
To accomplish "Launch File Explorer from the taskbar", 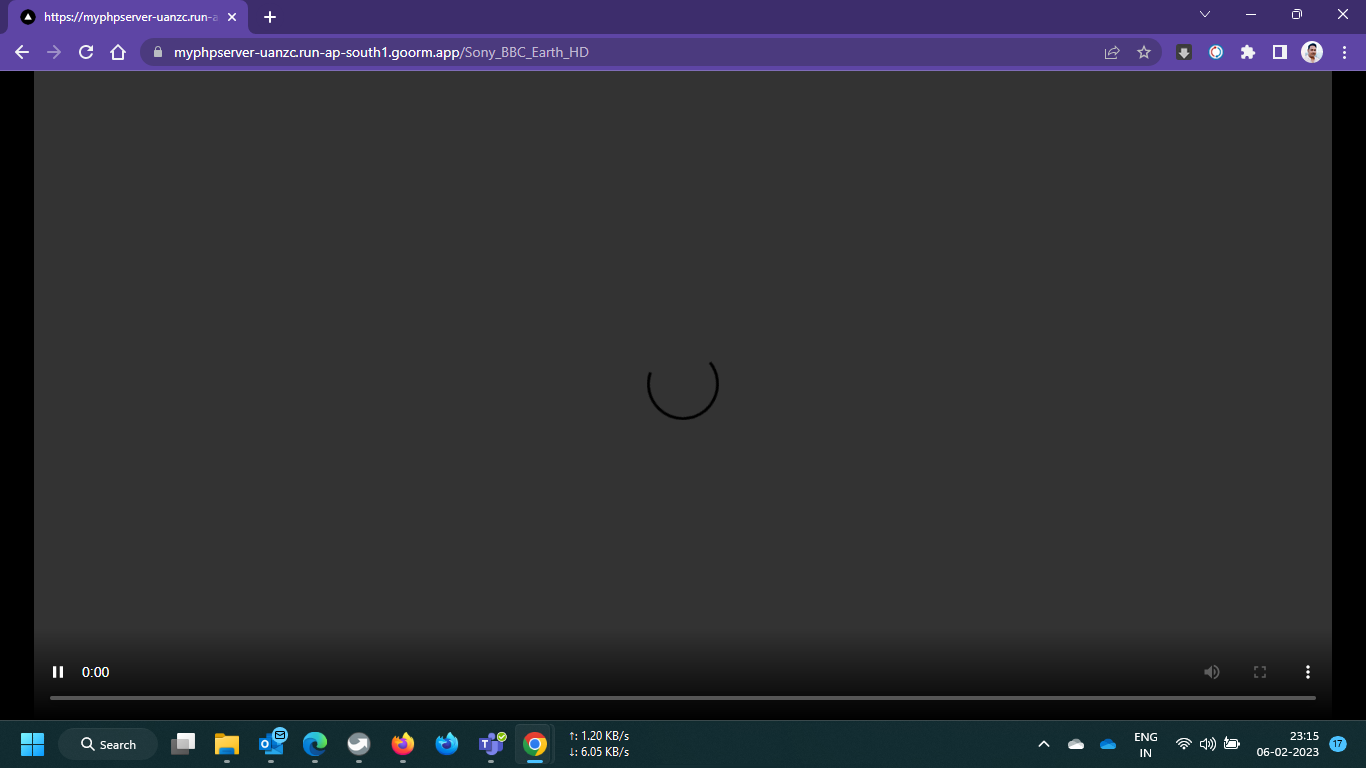I will [227, 744].
